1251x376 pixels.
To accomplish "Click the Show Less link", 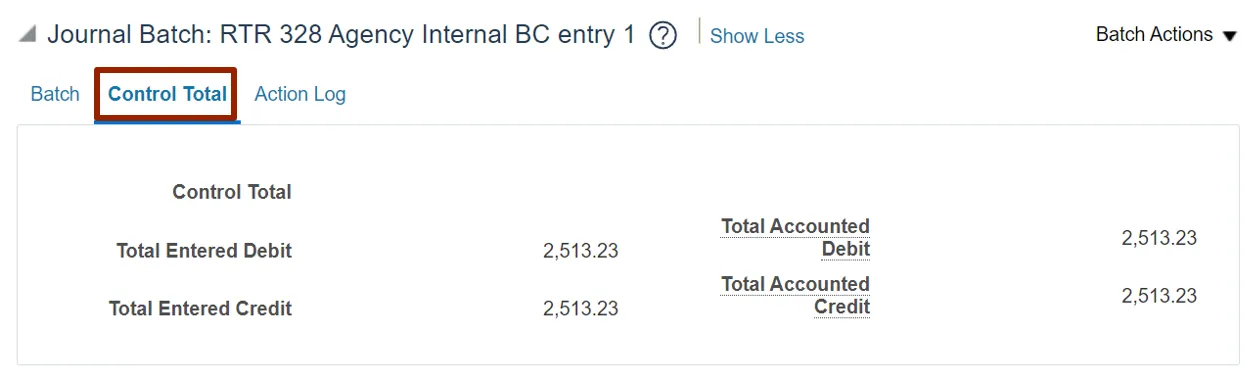I will [x=757, y=36].
